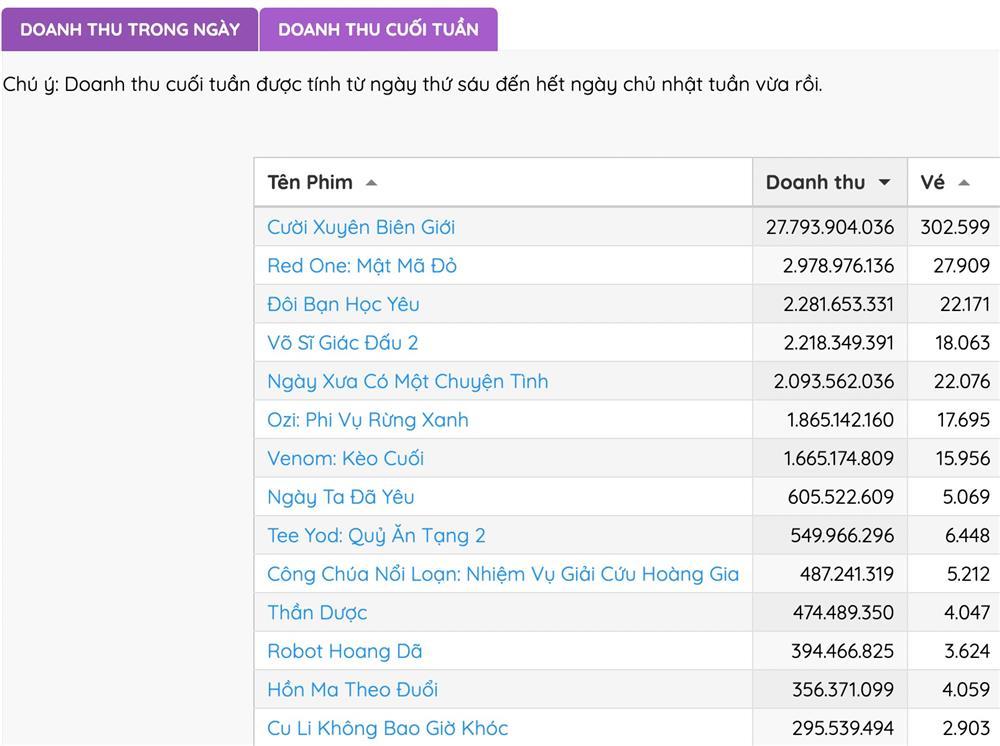Viewport: 1000px width, 746px height.
Task: Select the film Đôi Bạn Học Yêu
Action: (x=341, y=303)
